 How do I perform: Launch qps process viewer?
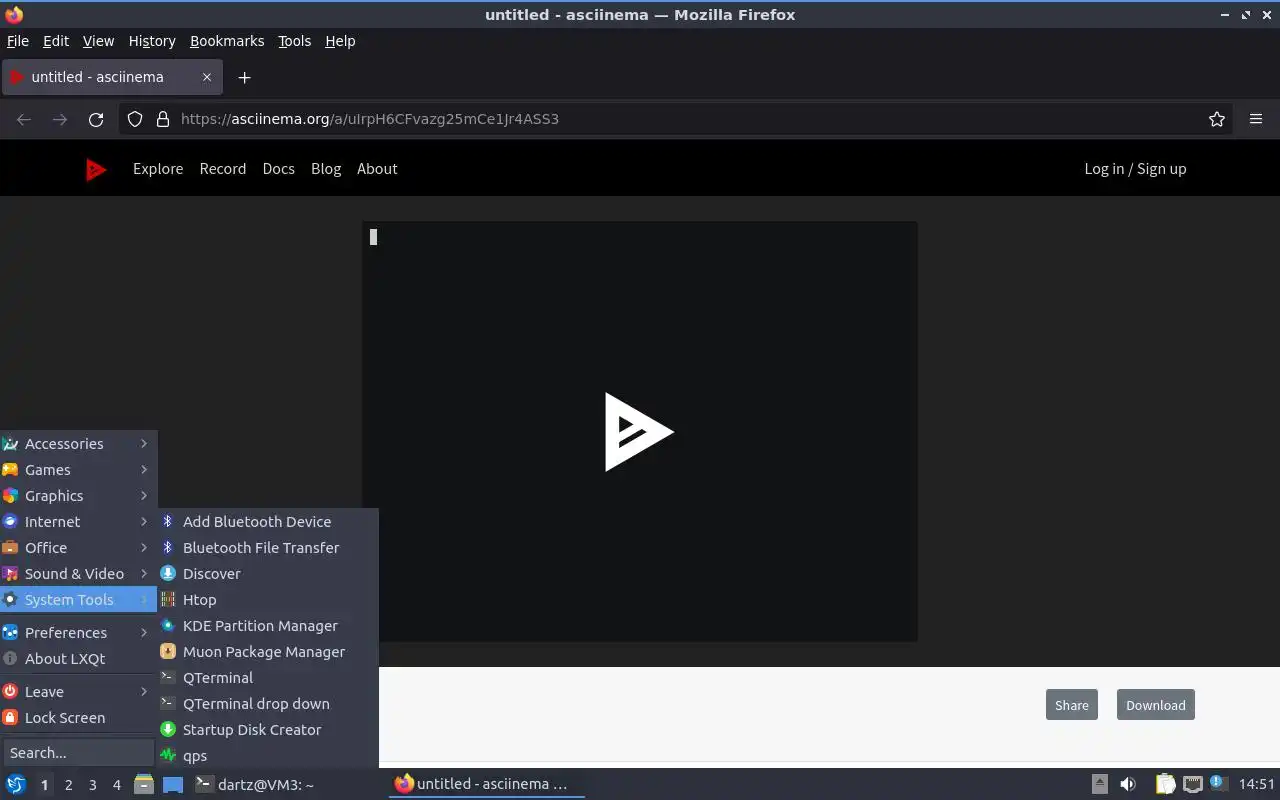[x=268, y=756]
